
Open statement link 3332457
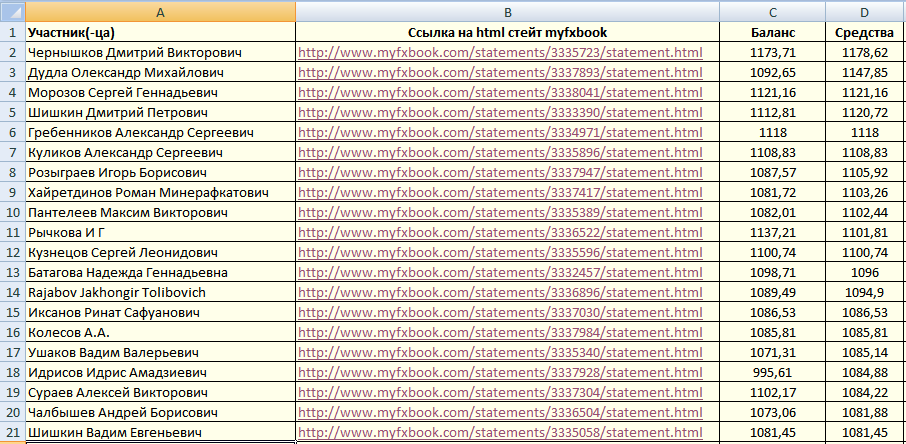click(x=500, y=272)
